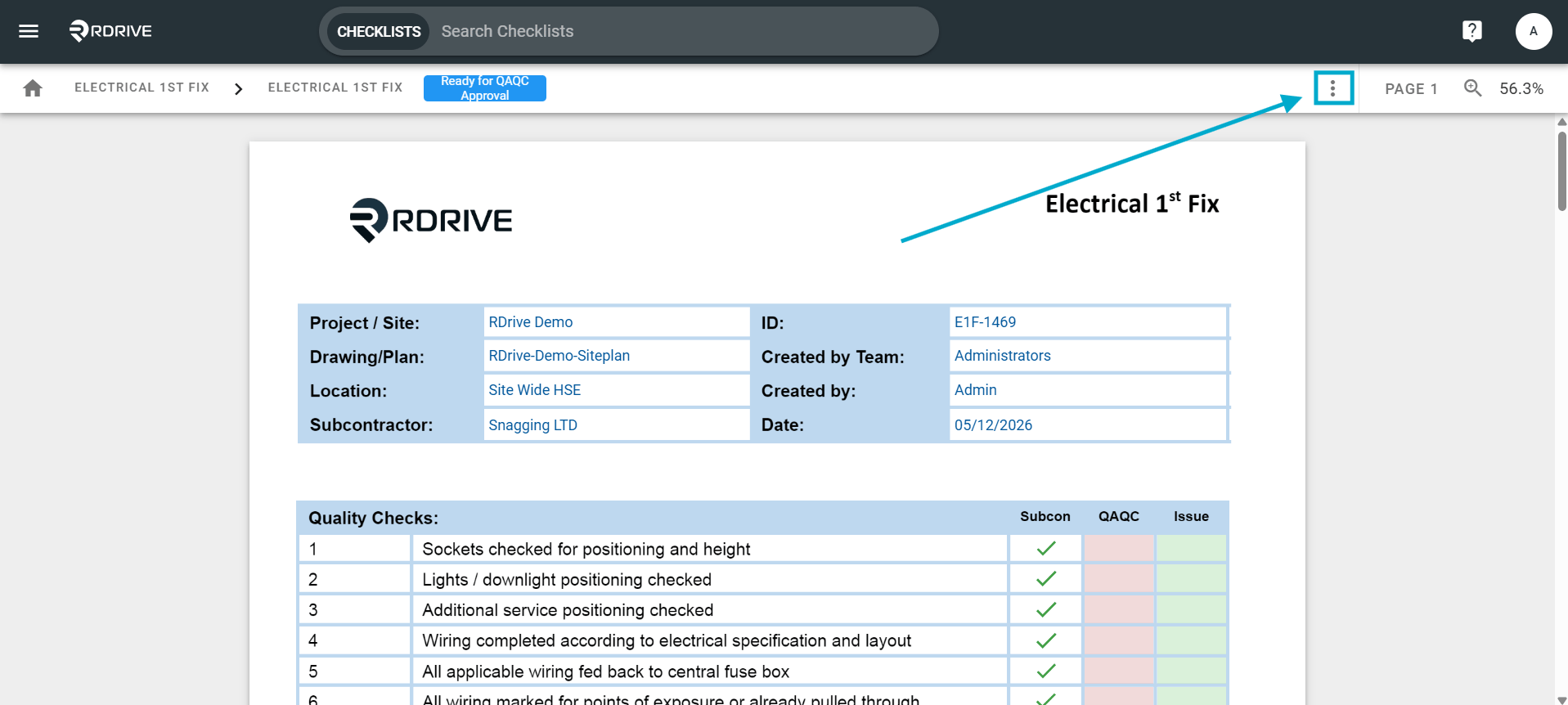Open the help question mark icon

[1471, 31]
